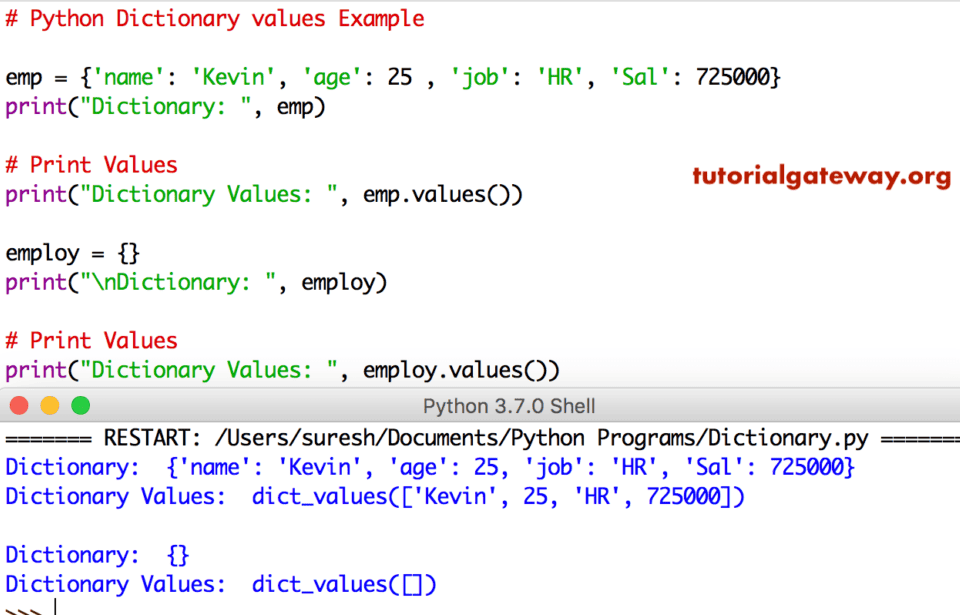Click the print Dictionary Values statement
The height and width of the screenshot is (615, 960).
click(282, 369)
